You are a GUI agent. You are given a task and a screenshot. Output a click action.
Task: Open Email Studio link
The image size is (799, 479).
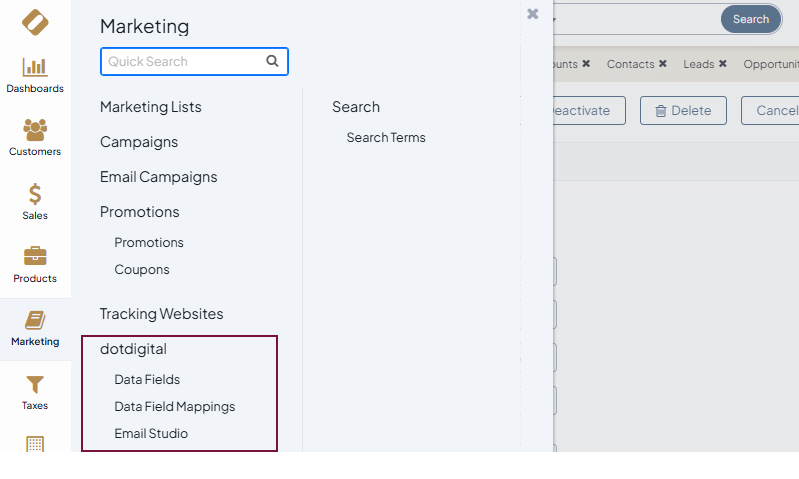click(x=151, y=433)
